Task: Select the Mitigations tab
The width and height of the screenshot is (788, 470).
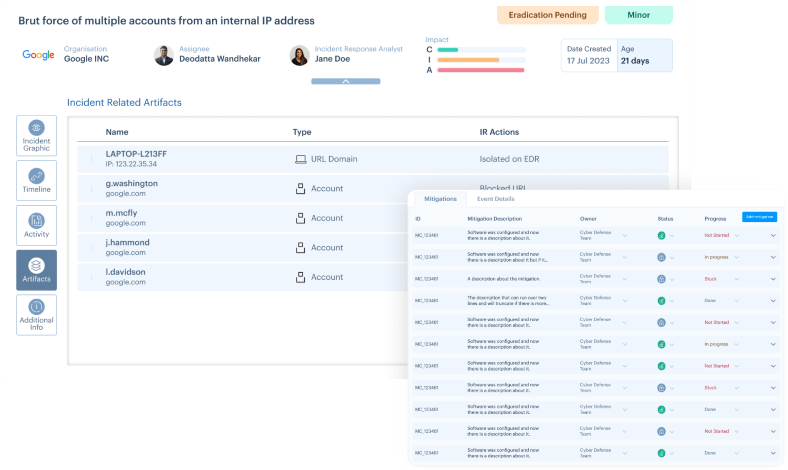Action: [x=440, y=199]
